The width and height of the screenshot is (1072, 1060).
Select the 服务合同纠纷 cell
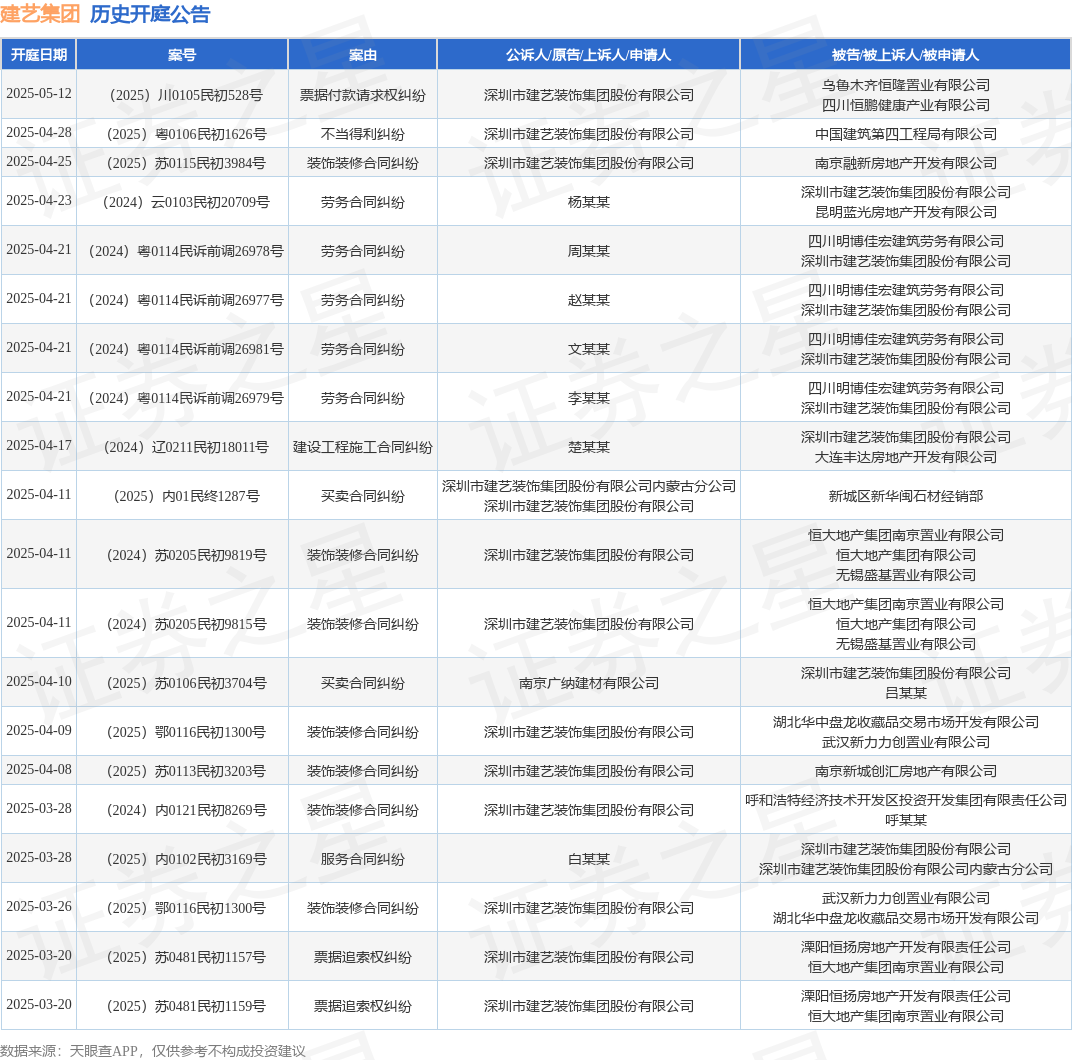[362, 859]
